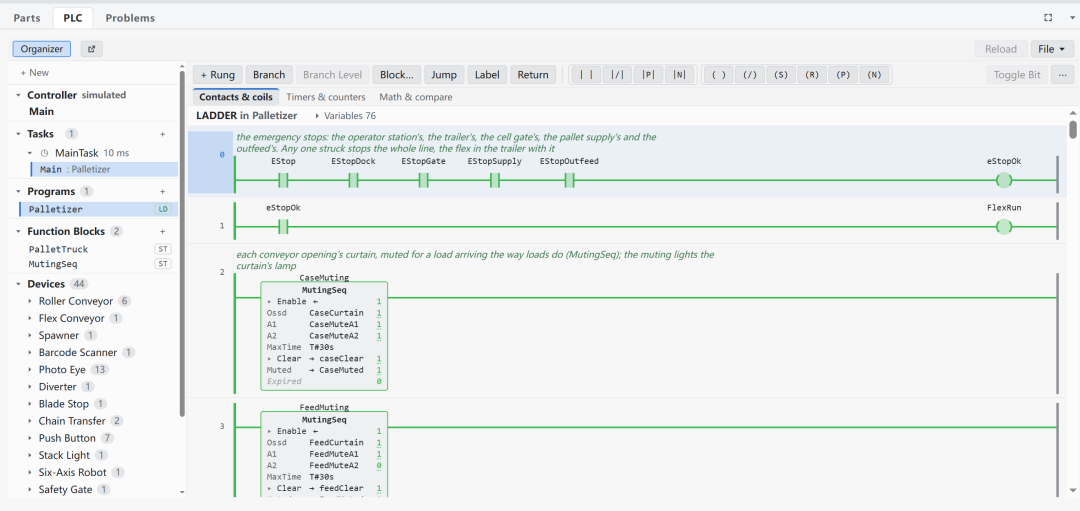Open the organizer pop-out icon
The image size is (1080, 511).
point(92,49)
